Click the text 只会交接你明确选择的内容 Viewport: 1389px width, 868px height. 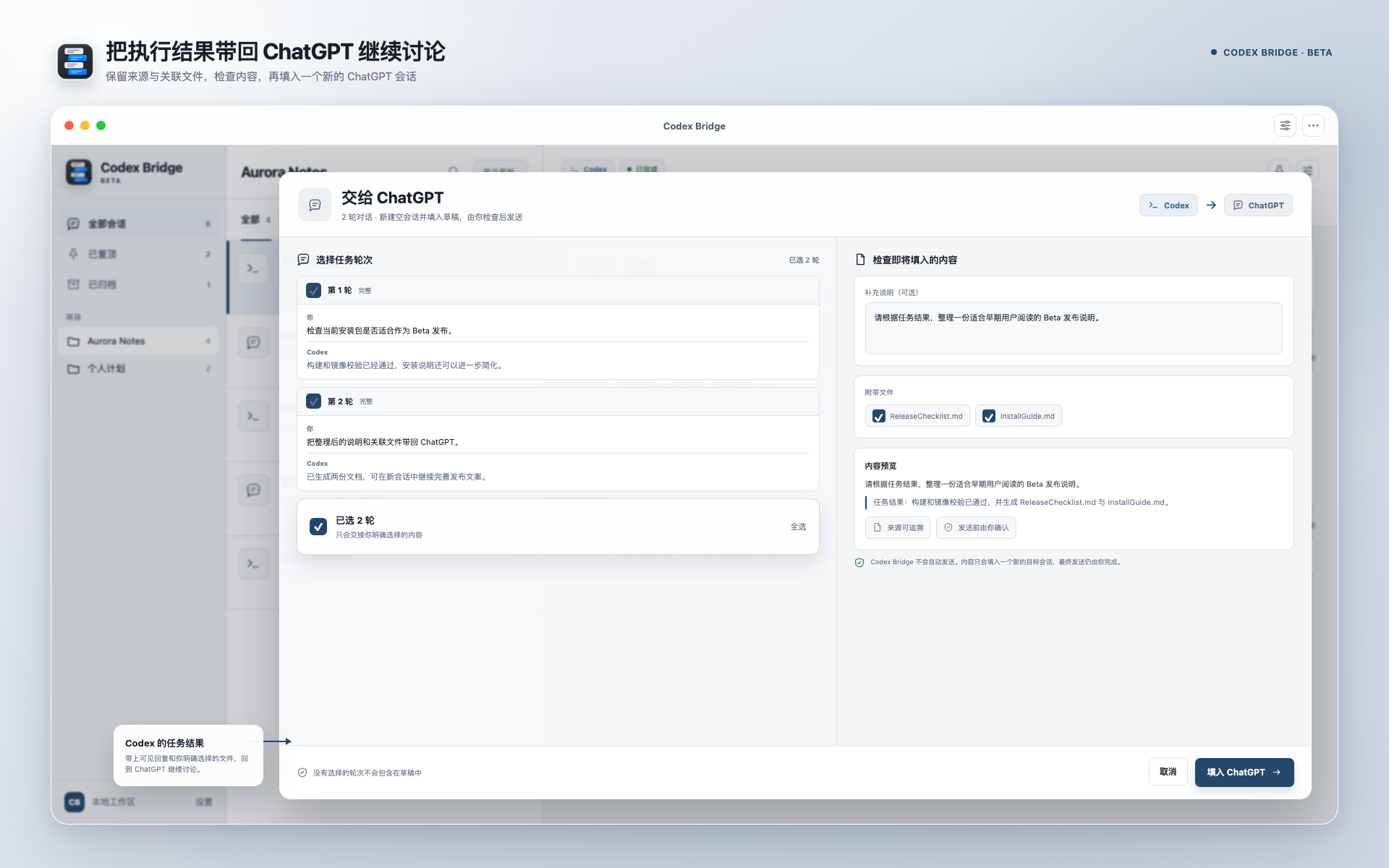pos(379,535)
